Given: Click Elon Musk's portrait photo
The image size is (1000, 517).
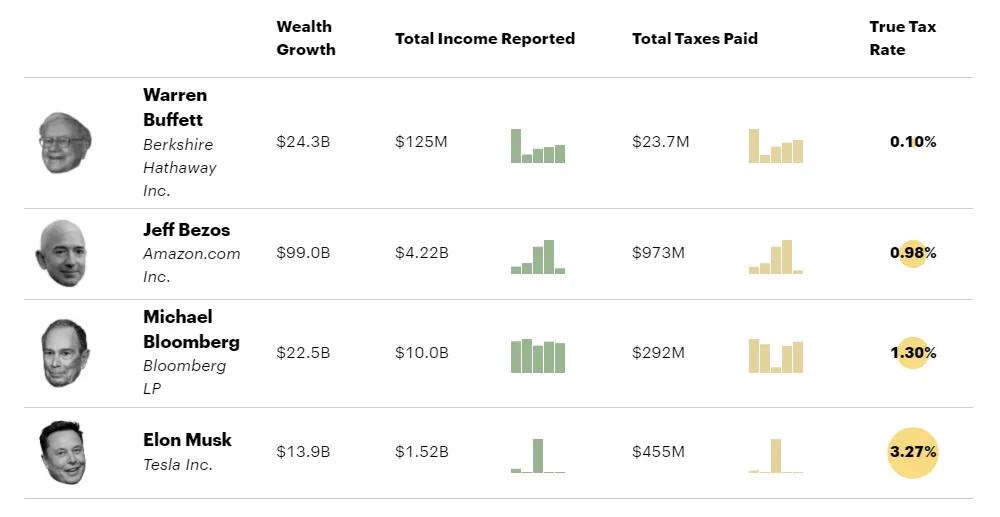Looking at the screenshot, I should click(62, 452).
